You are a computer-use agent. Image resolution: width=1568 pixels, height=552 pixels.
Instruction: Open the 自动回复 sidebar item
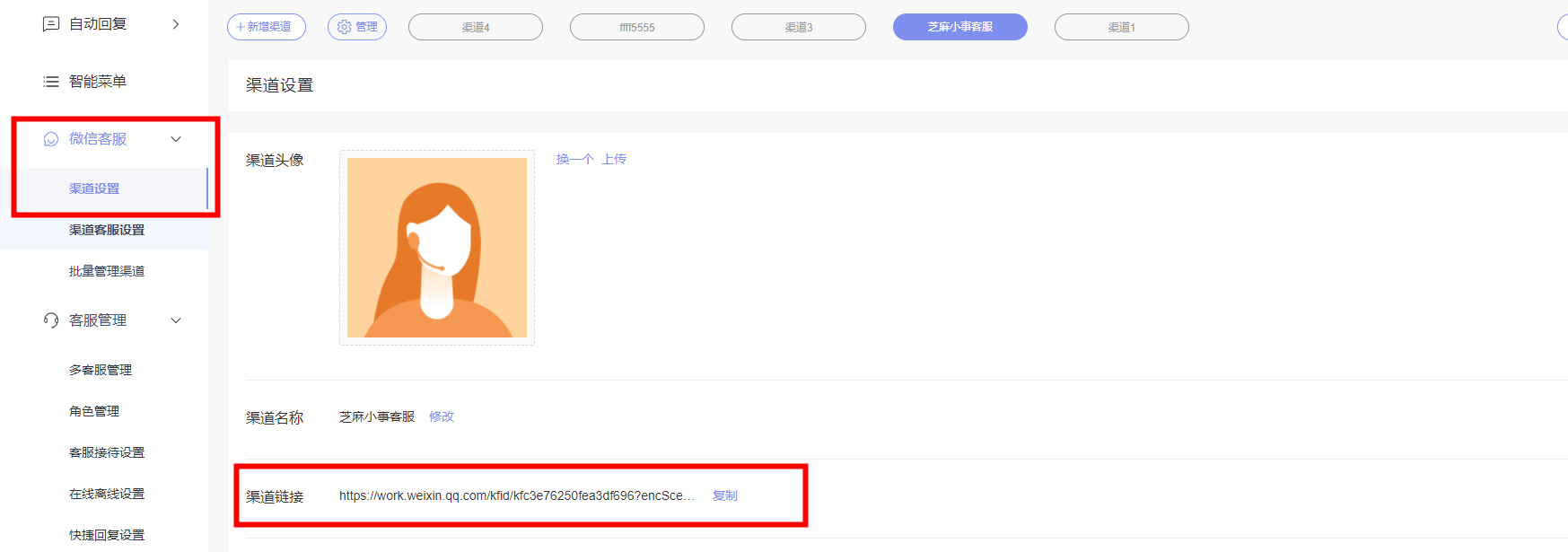click(x=104, y=24)
